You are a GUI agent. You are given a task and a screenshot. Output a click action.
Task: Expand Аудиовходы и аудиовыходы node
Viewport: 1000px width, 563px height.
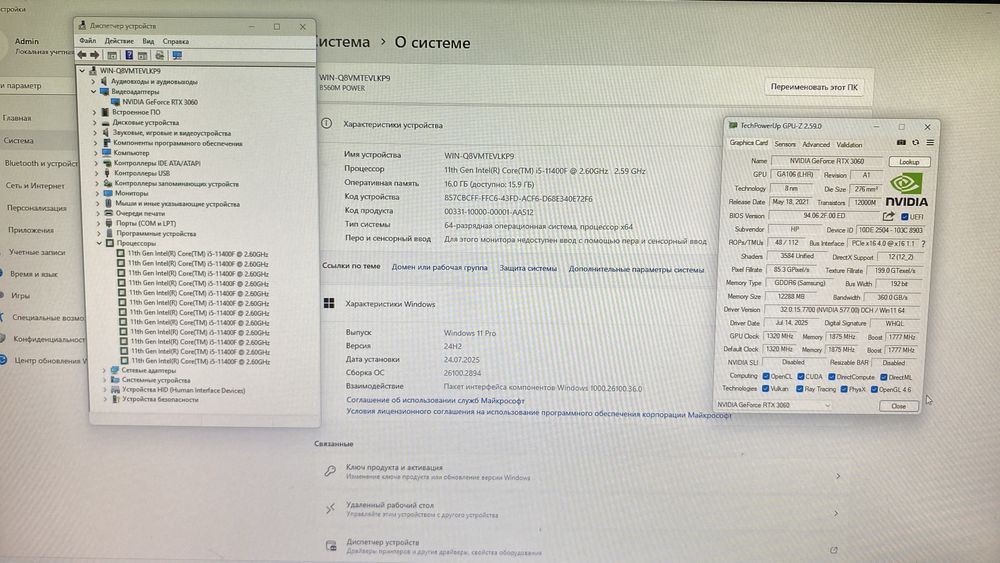tap(93, 82)
